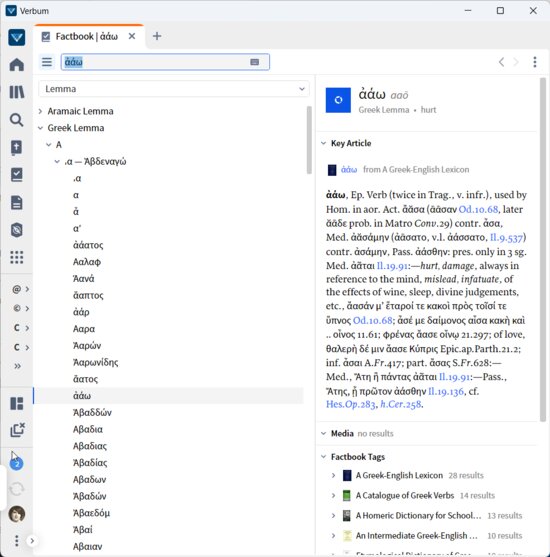Open the Search magnifier icon
This screenshot has width=550, height=557.
pyautogui.click(x=17, y=120)
